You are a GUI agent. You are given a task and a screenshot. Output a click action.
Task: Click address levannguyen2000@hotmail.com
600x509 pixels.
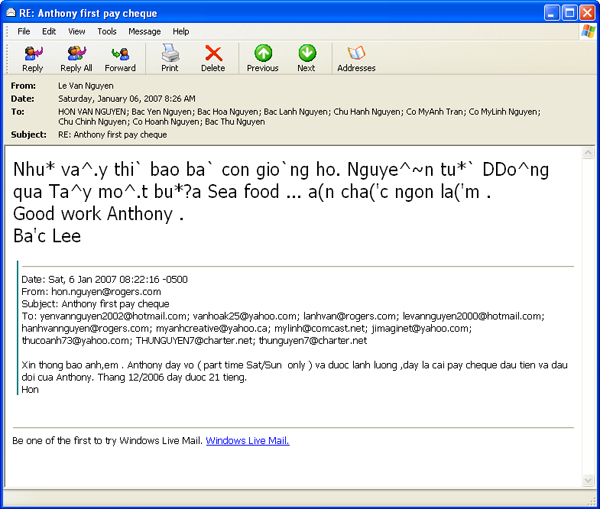click(473, 316)
